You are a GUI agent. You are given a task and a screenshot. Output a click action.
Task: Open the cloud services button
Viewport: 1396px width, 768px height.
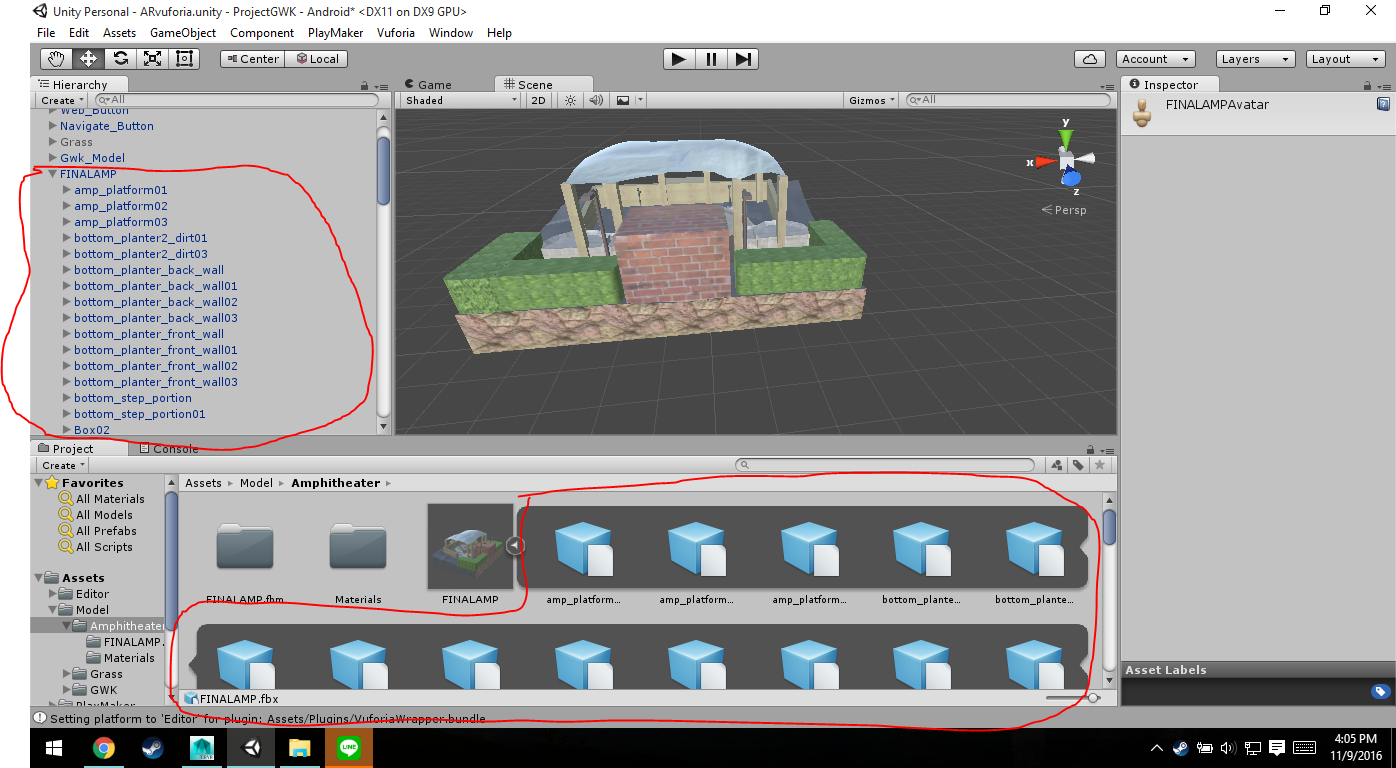1090,59
